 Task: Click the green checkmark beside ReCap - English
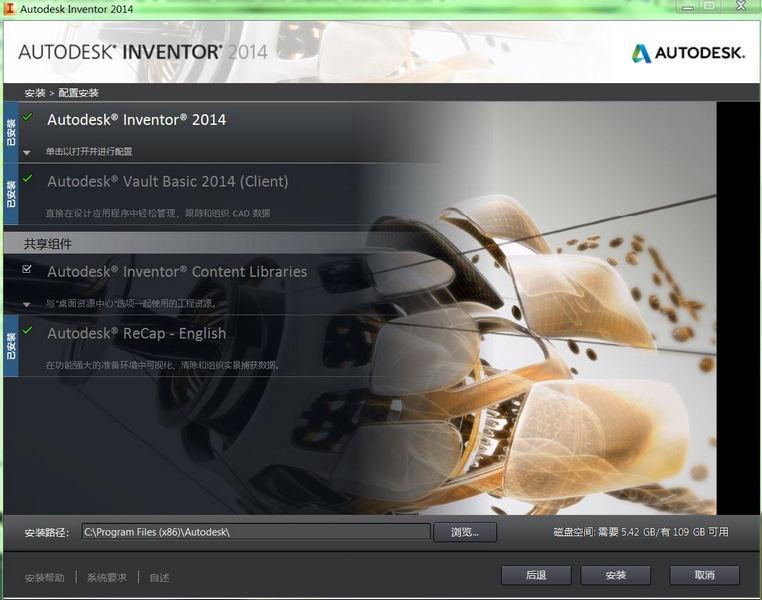[27, 330]
